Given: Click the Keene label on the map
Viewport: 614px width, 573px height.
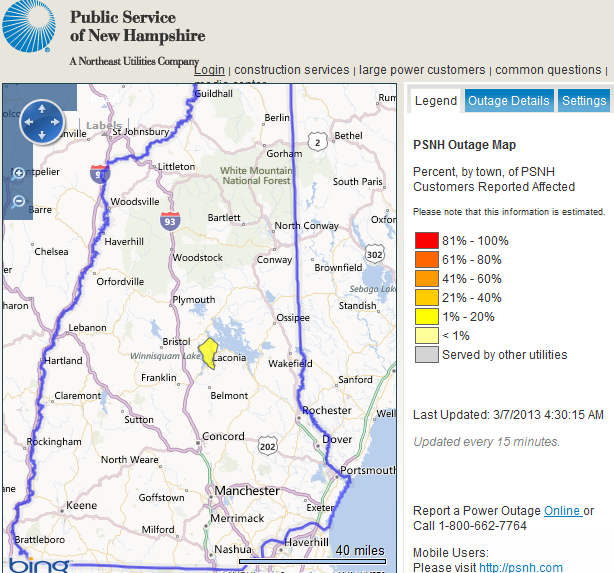Looking at the screenshot, I should click(81, 505).
